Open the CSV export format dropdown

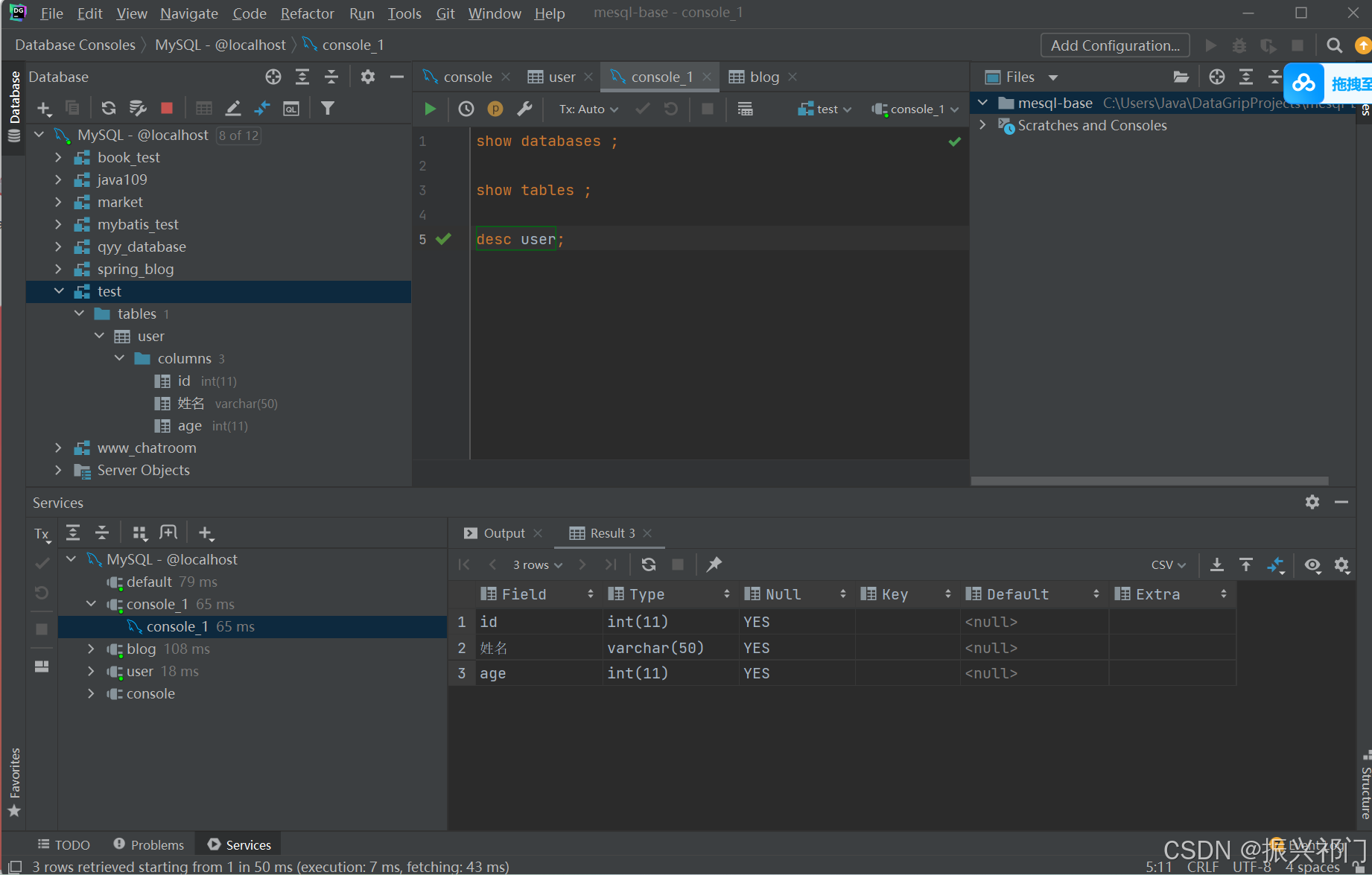(x=1168, y=564)
